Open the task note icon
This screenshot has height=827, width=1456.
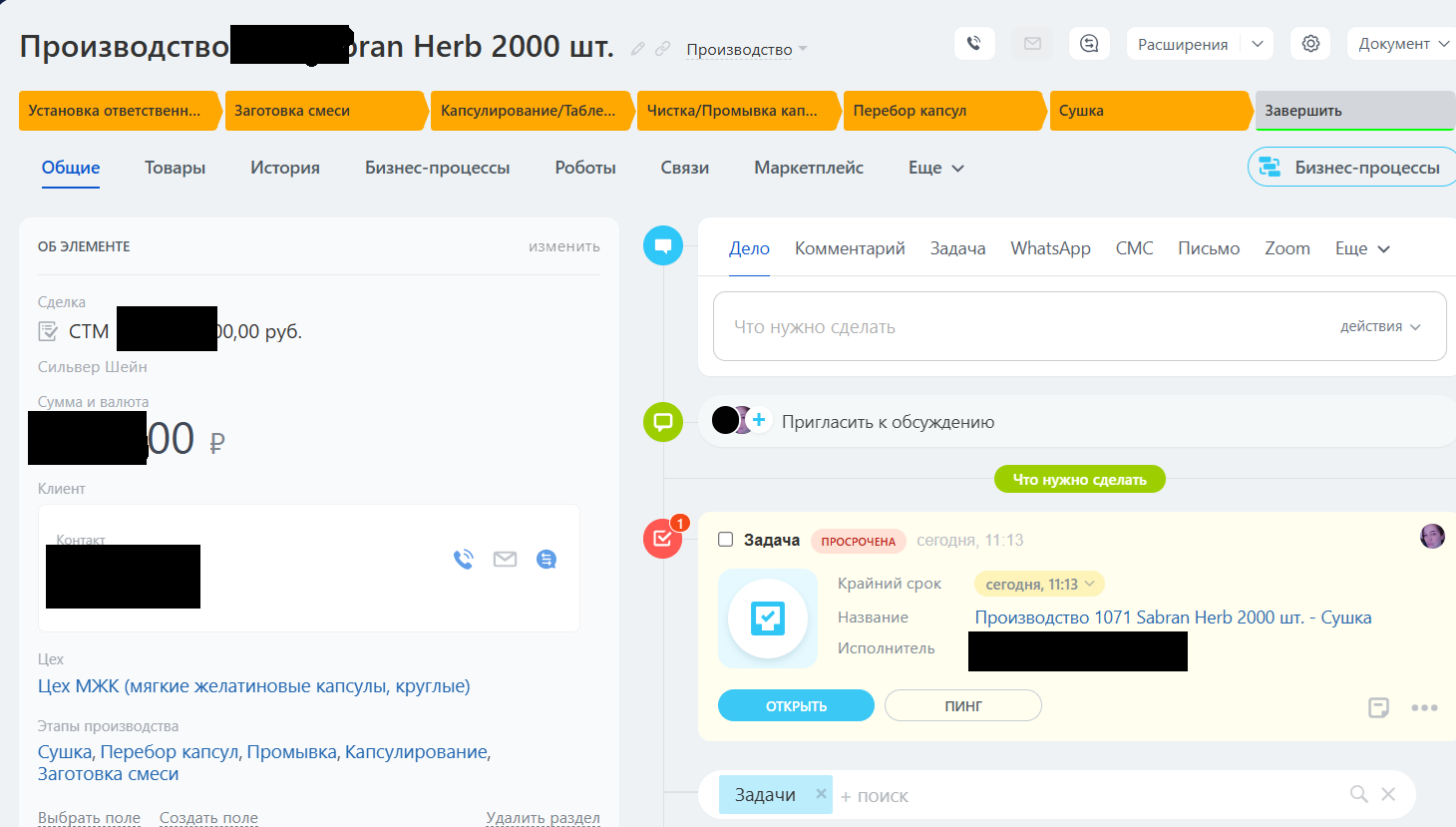click(x=1378, y=707)
